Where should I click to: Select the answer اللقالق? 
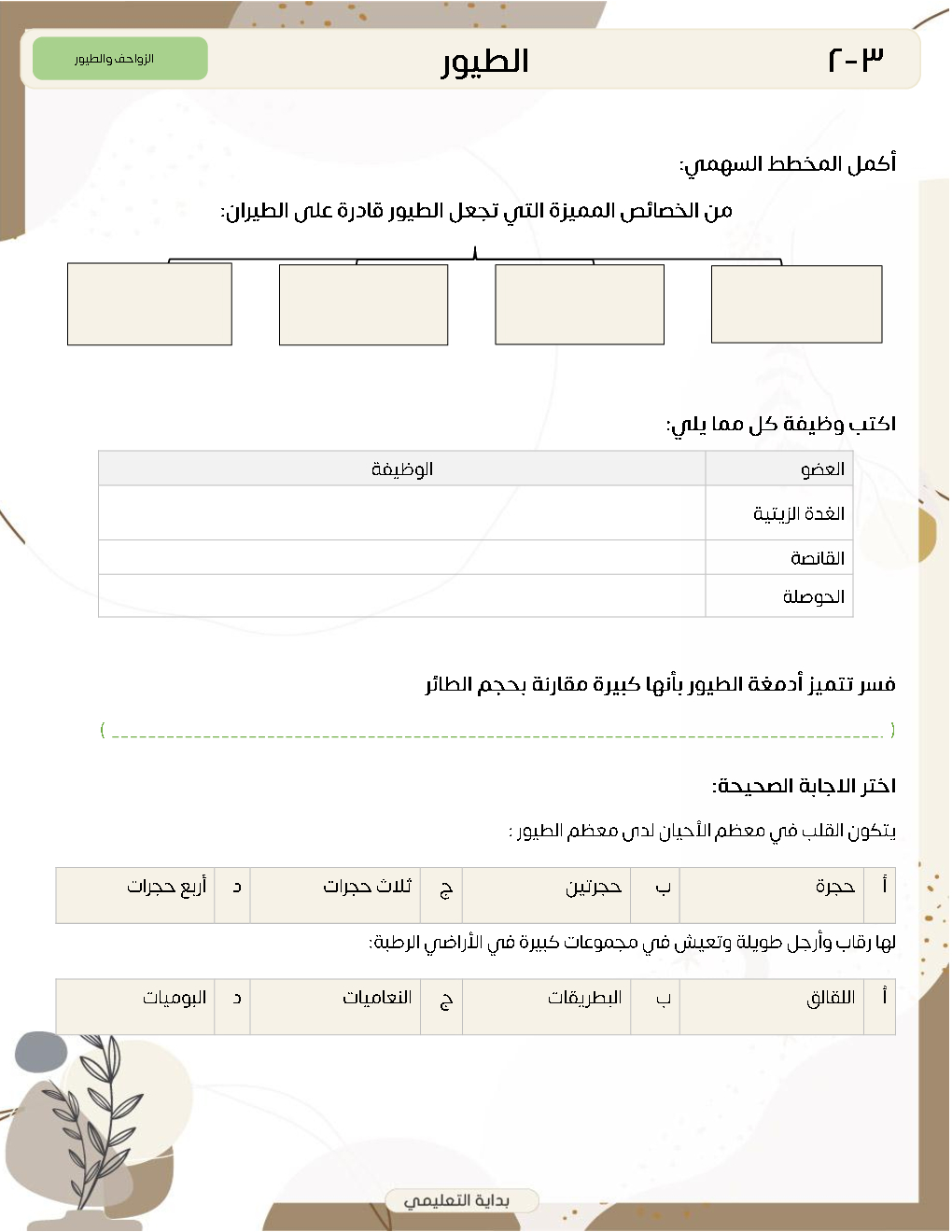(831, 999)
